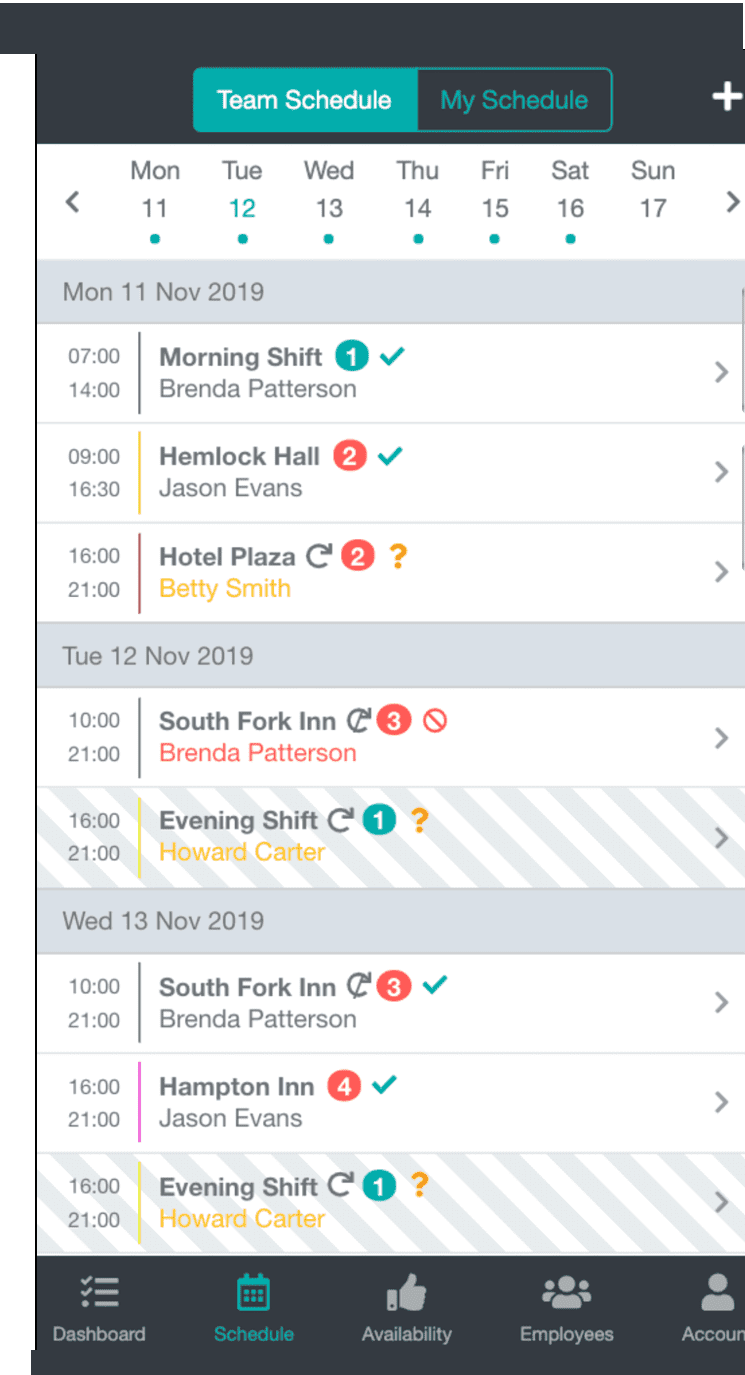Viewport: 745px width, 1375px height.
Task: Click Hotel Plaza repeat shift icon
Action: [319, 556]
